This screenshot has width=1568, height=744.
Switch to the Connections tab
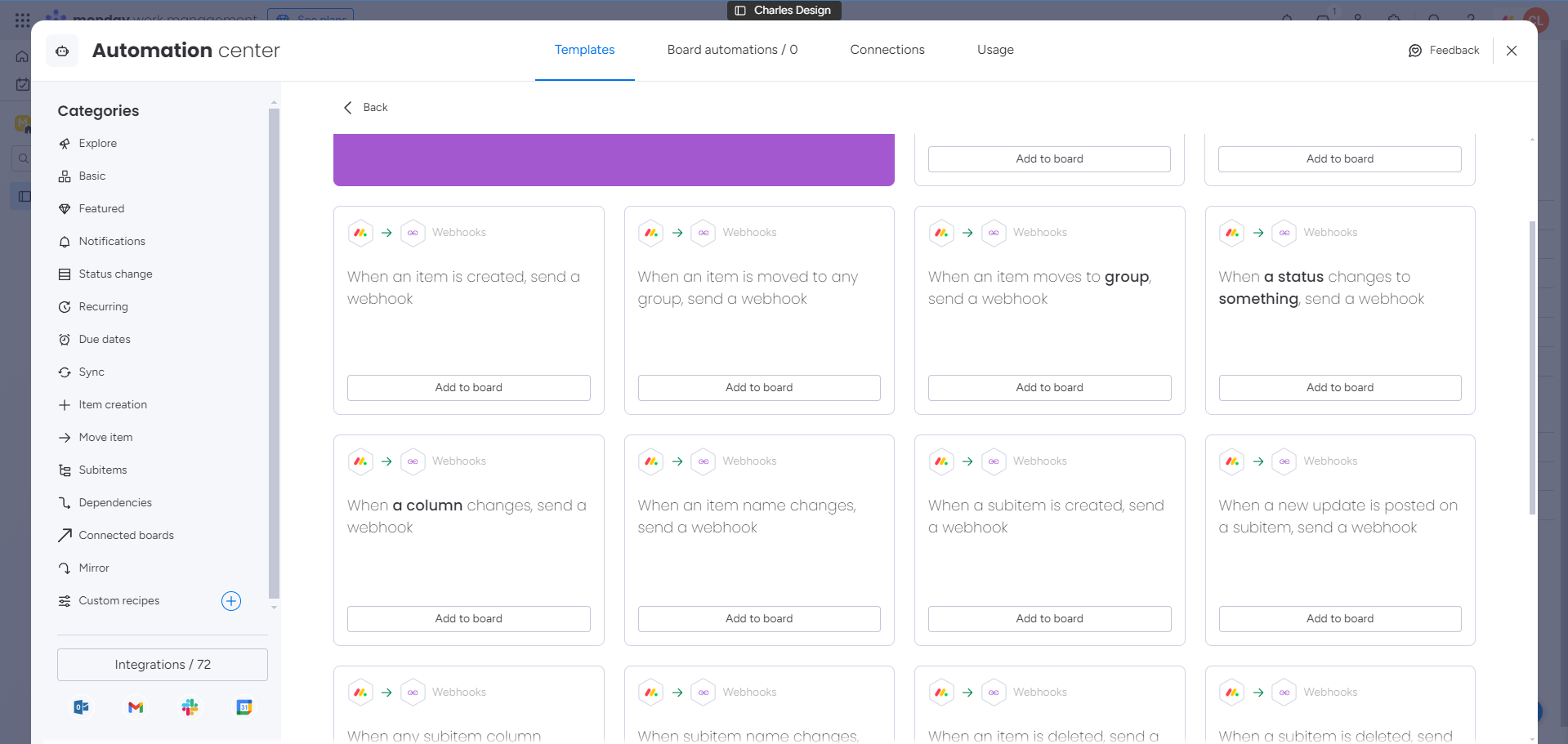pos(887,50)
